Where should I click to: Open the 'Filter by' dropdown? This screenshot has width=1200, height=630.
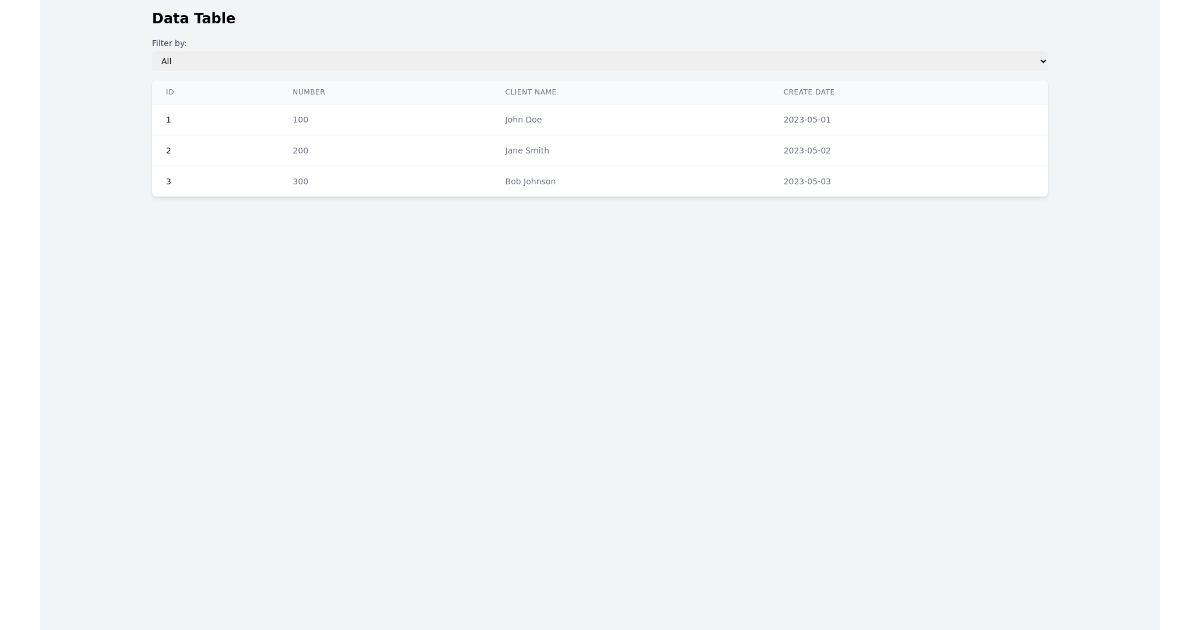(600, 61)
